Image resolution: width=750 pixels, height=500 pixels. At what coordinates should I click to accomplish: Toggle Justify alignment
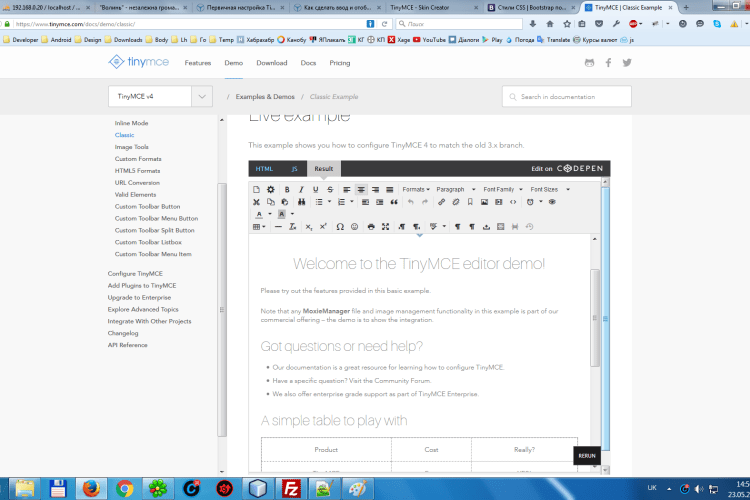coord(390,189)
